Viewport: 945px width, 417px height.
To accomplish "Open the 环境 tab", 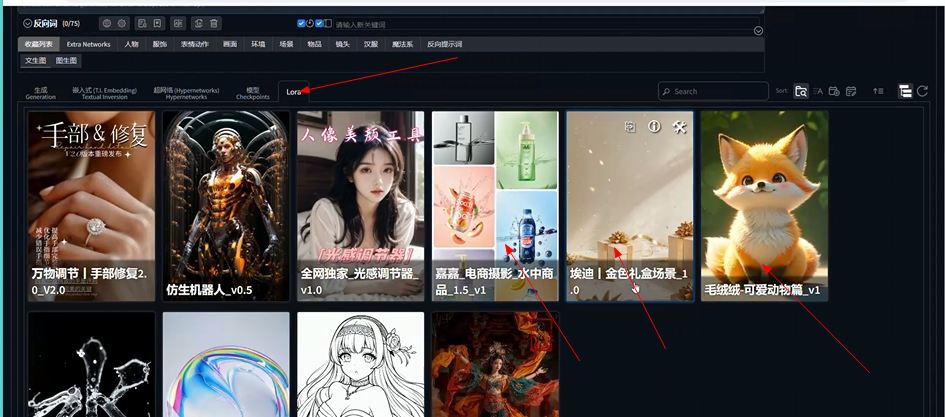I will (258, 44).
